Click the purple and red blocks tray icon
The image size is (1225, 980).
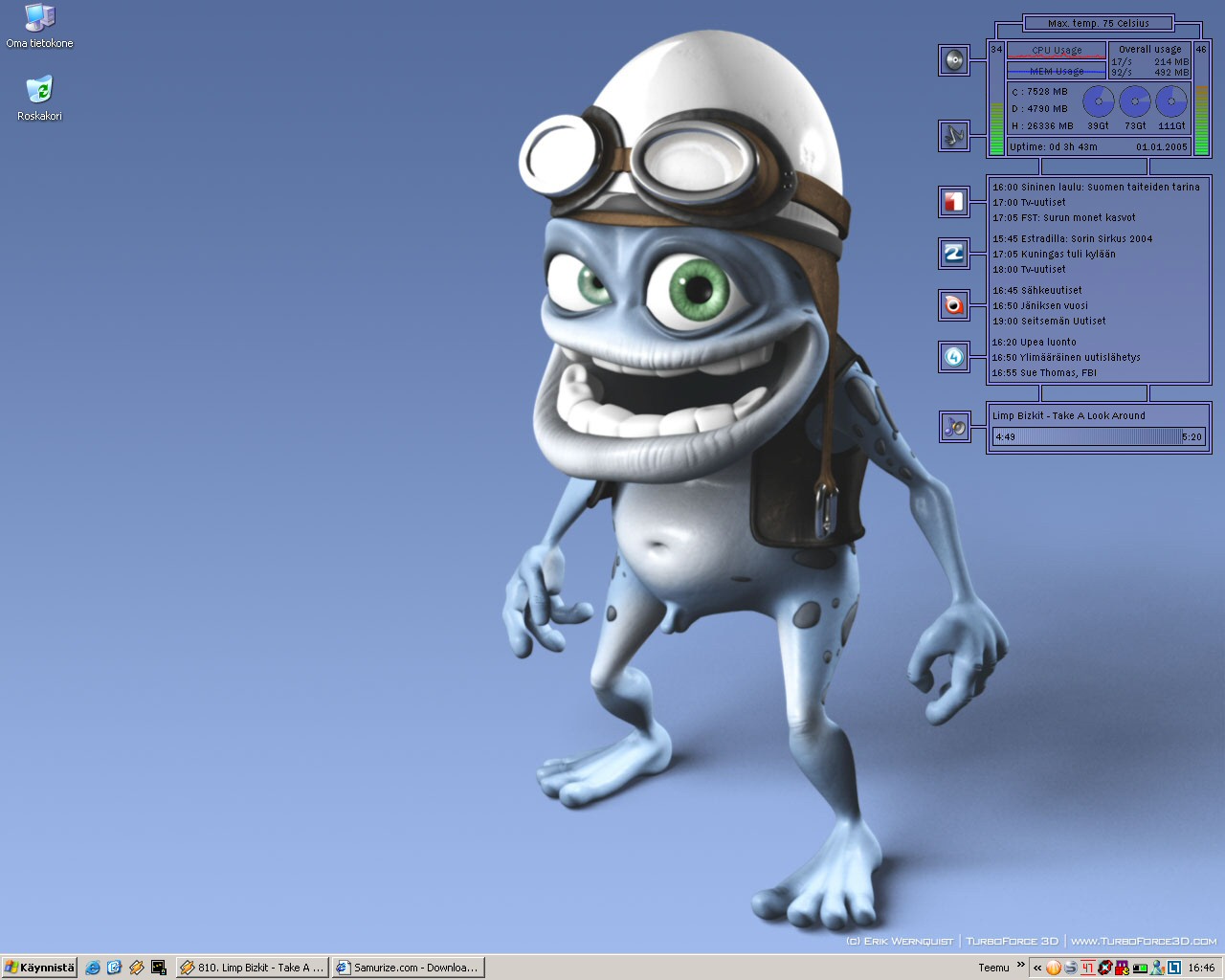pyautogui.click(x=1123, y=968)
